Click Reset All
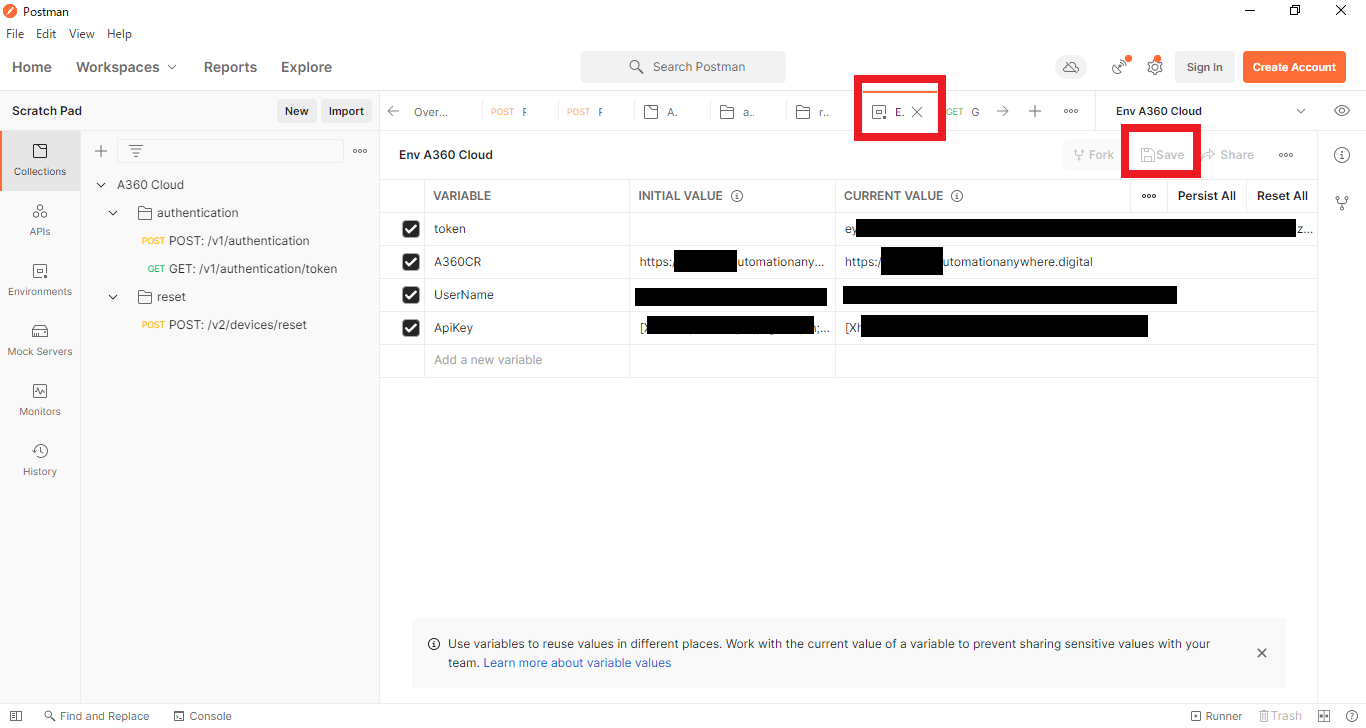The image size is (1366, 728). (1282, 196)
